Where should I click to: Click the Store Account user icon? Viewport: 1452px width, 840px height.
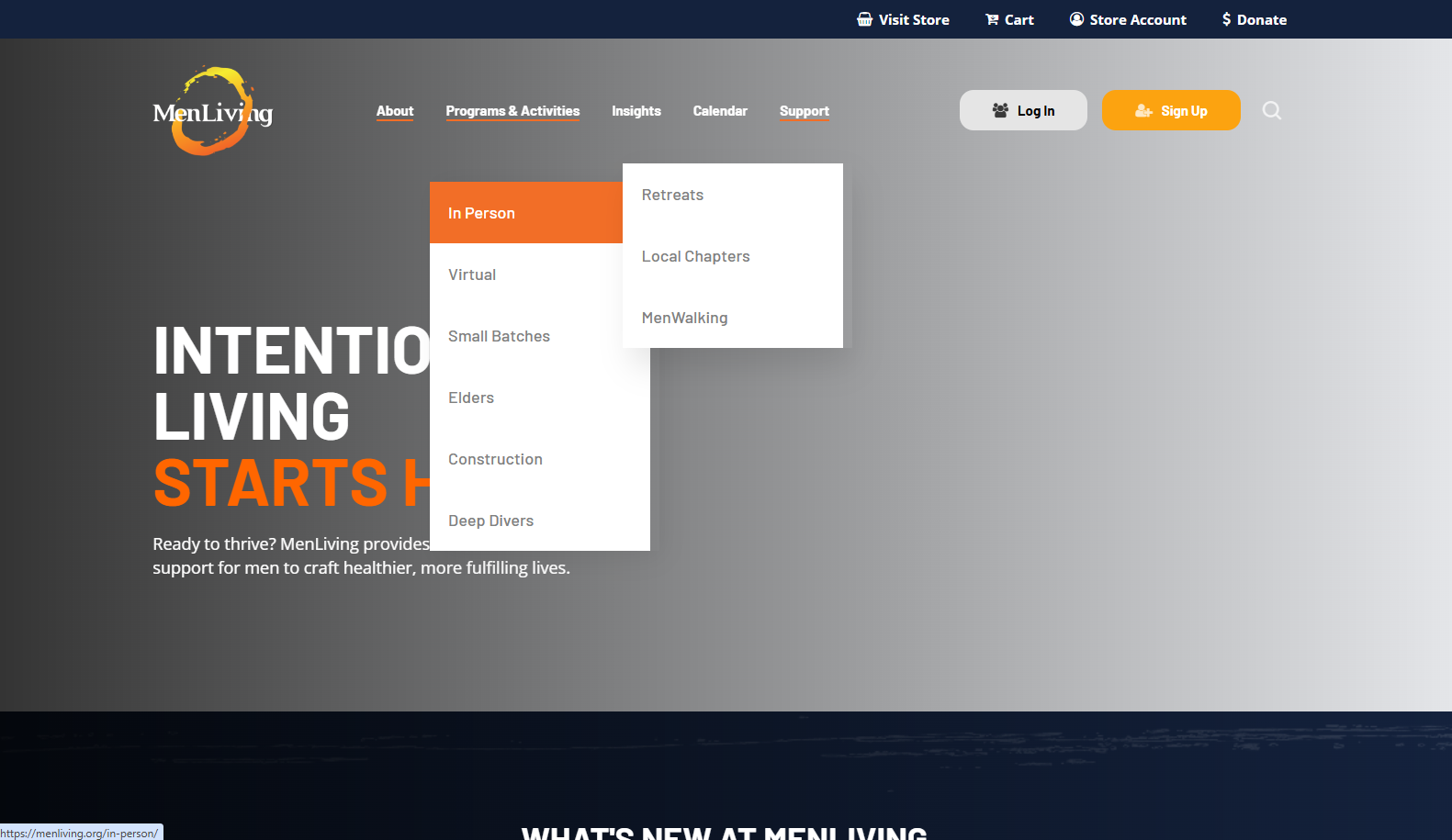(1076, 19)
